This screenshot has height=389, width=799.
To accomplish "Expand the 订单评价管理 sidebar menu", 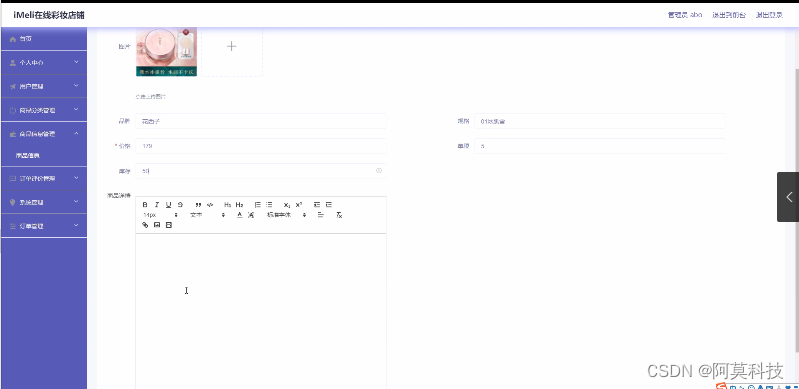I will (44, 178).
